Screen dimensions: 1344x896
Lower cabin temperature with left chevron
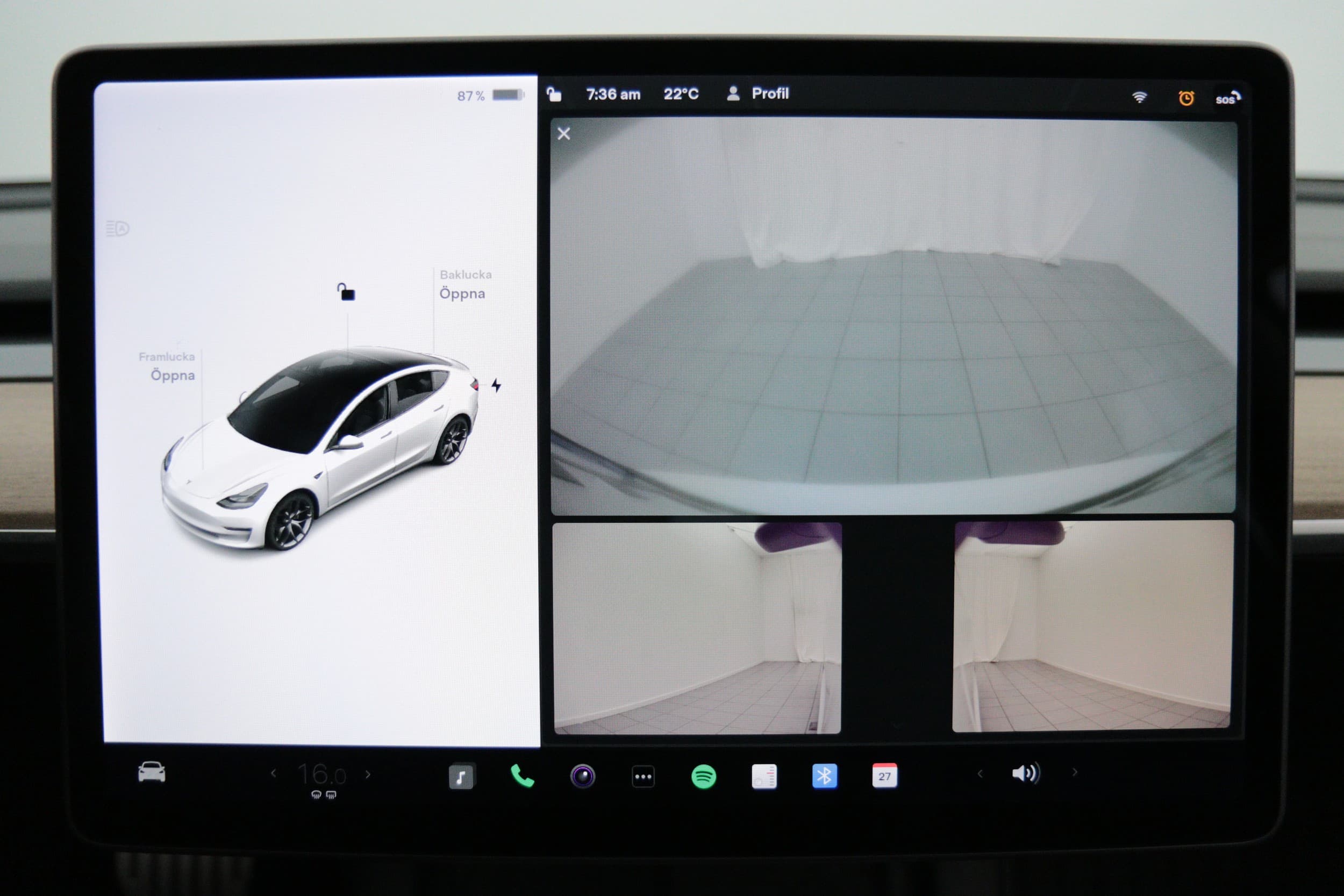coord(274,773)
